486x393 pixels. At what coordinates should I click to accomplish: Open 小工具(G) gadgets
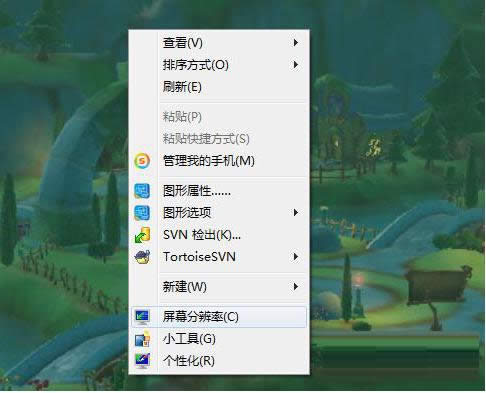tap(219, 339)
